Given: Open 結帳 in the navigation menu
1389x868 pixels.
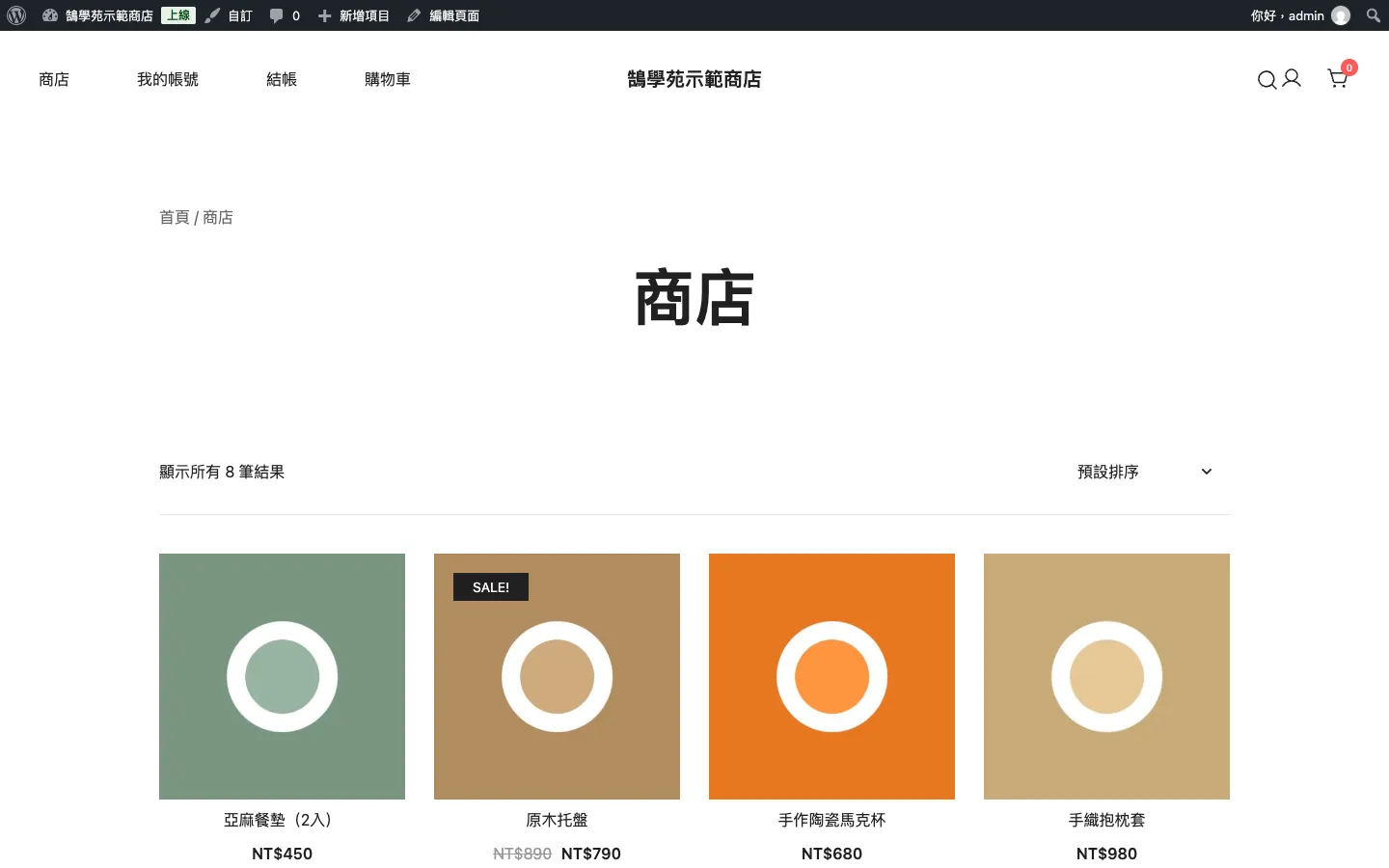Looking at the screenshot, I should coord(282,79).
